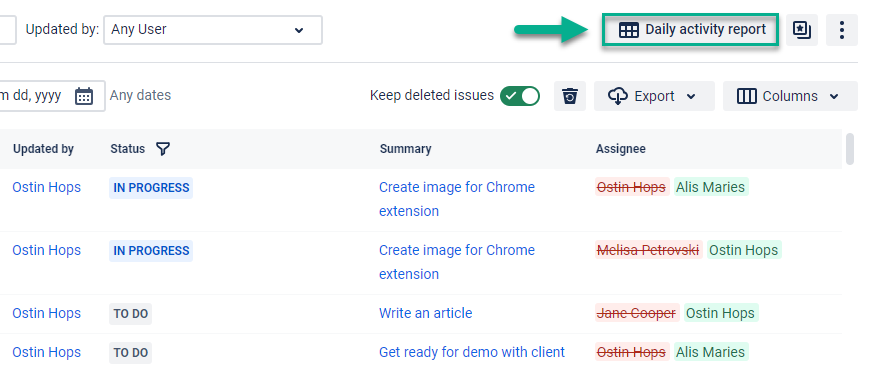Image resolution: width=880 pixels, height=366 pixels.
Task: Click the cloud download Export icon
Action: (617, 96)
